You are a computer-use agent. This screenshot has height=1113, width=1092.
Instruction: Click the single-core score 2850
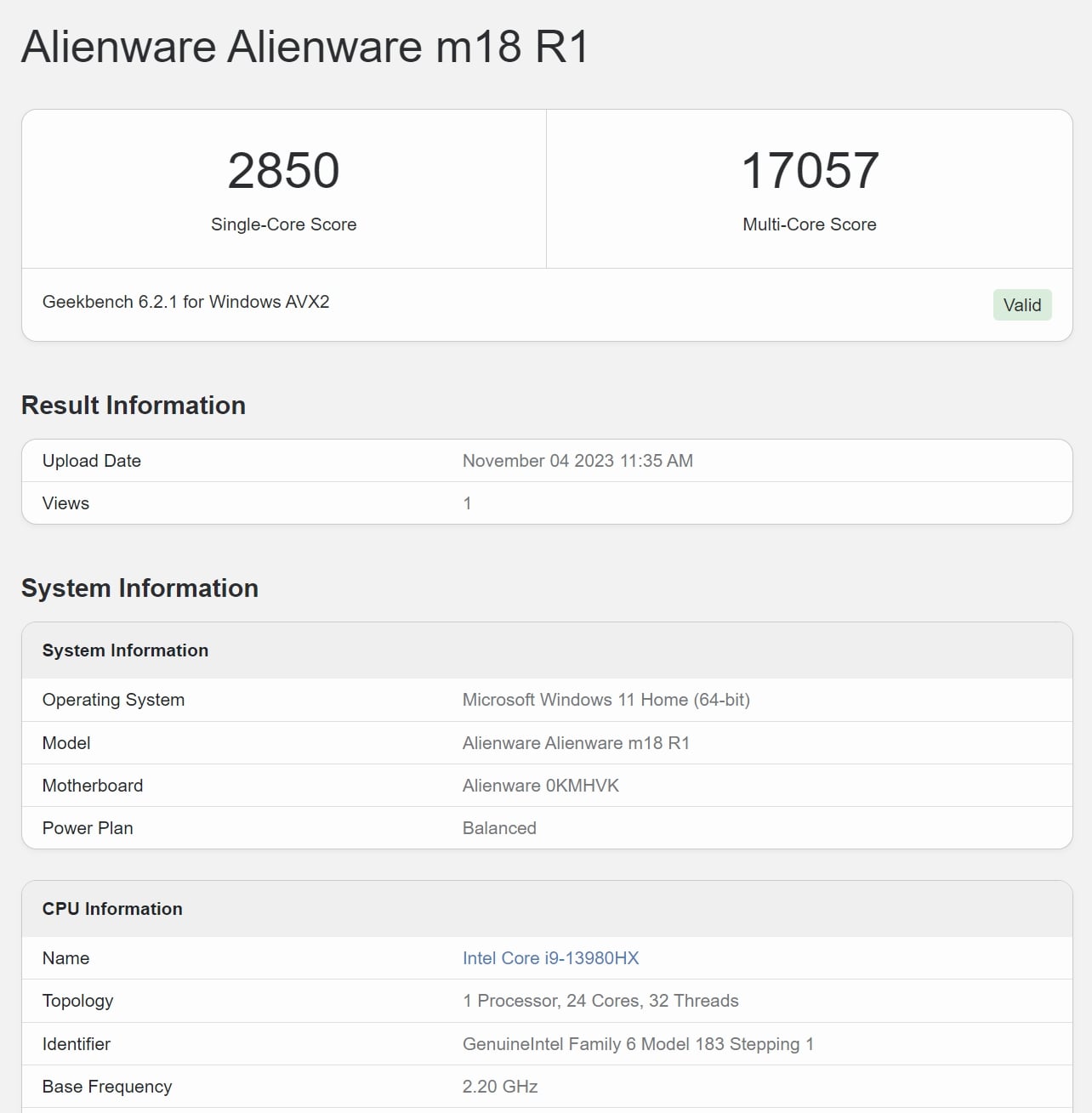coord(283,170)
